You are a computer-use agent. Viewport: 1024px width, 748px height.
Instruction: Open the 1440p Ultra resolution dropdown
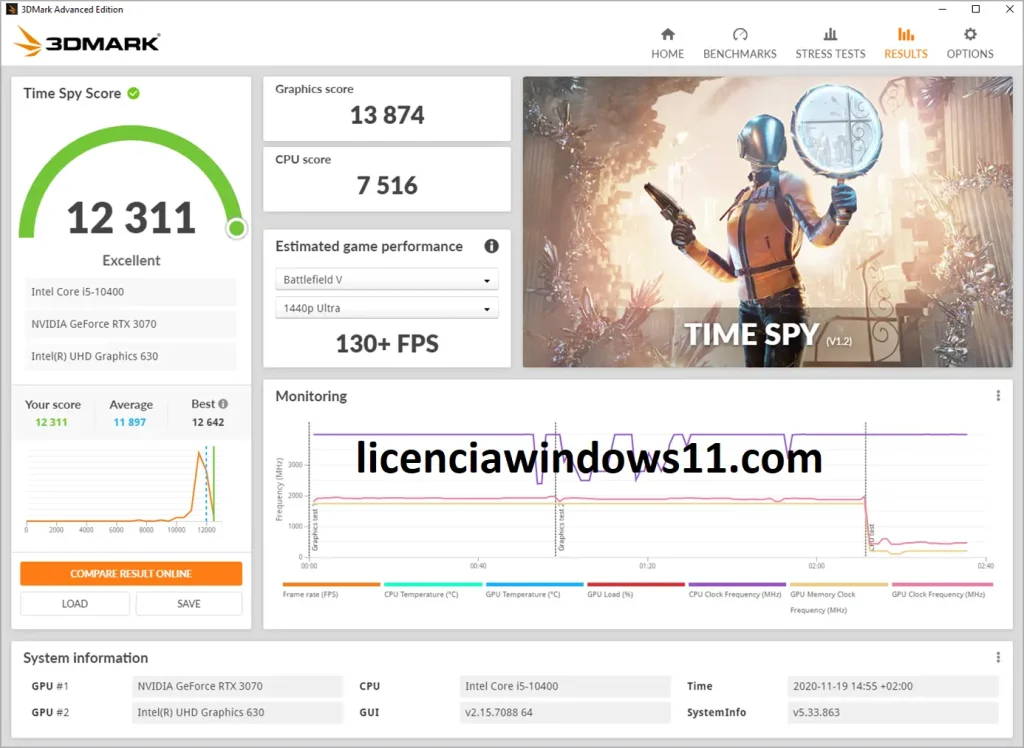click(x=387, y=308)
